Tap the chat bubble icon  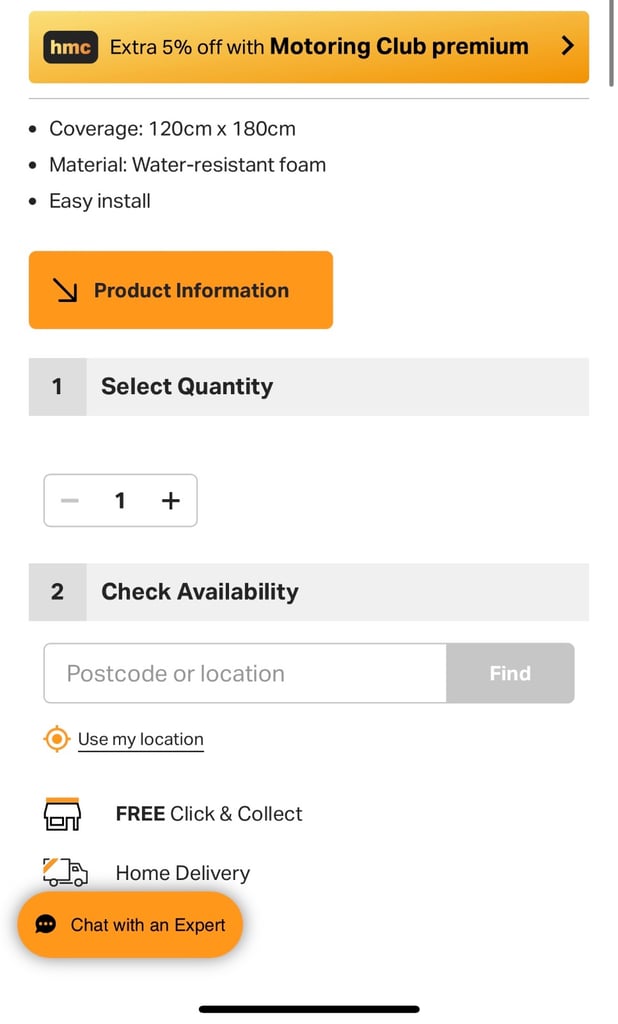coord(46,925)
